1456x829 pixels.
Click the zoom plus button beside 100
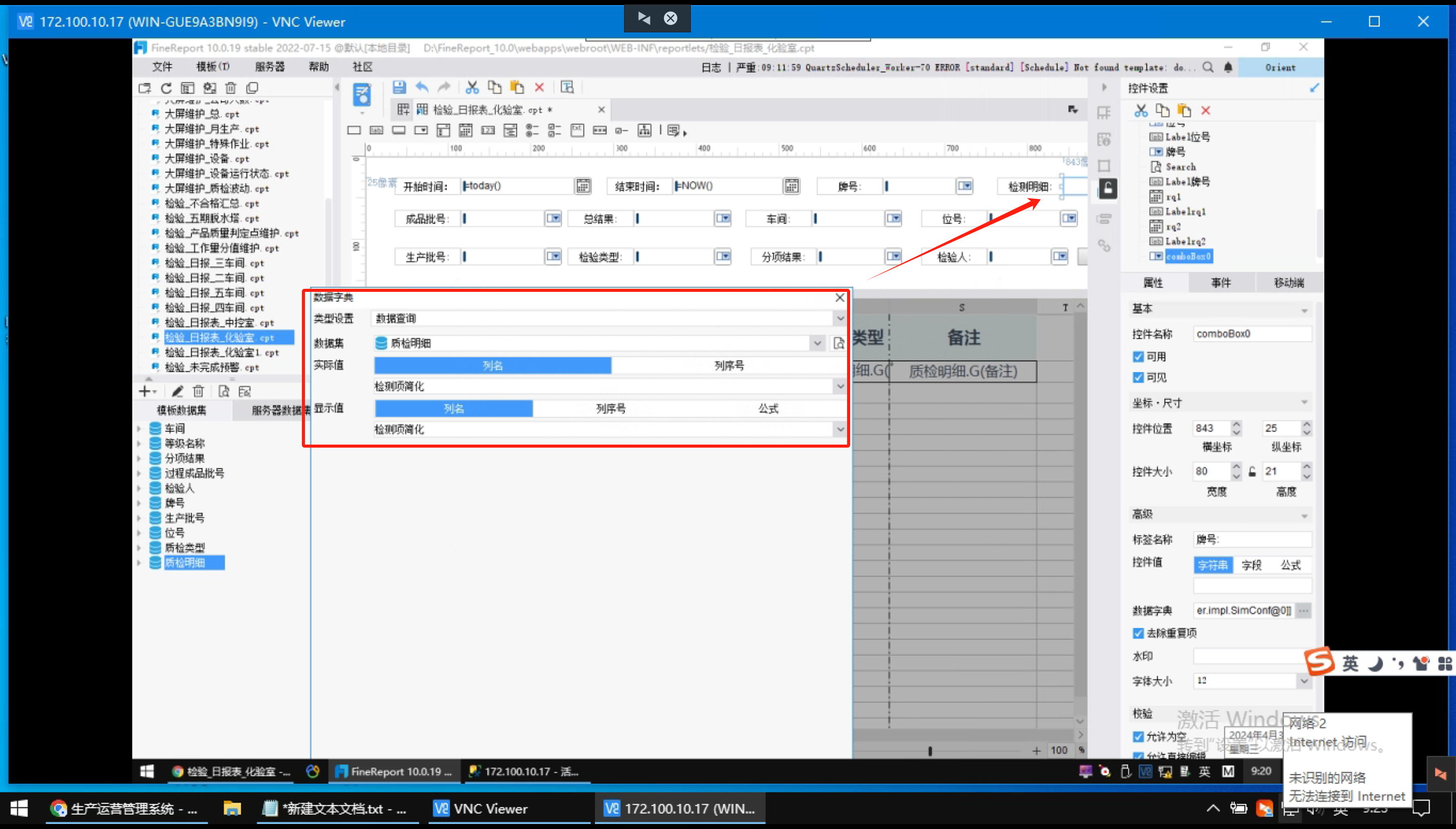(x=1036, y=751)
